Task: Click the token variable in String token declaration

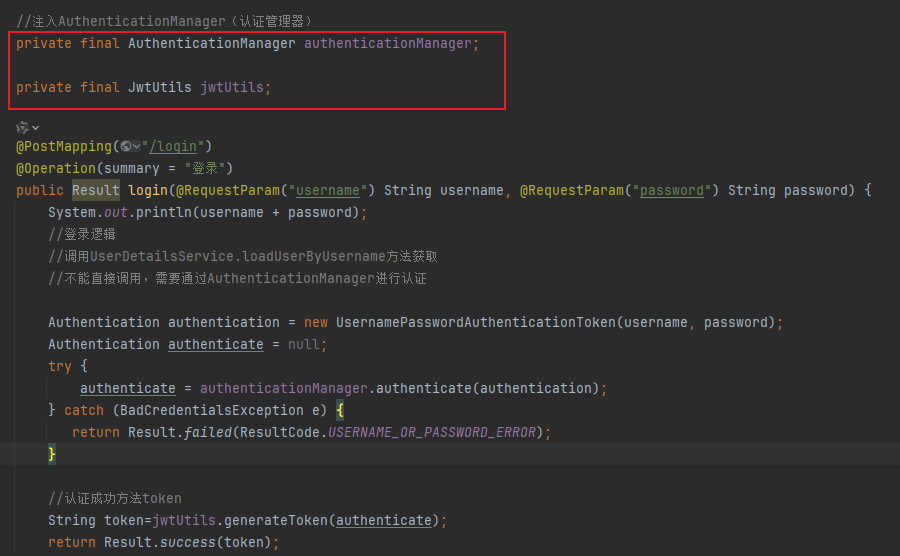Action: 124,520
